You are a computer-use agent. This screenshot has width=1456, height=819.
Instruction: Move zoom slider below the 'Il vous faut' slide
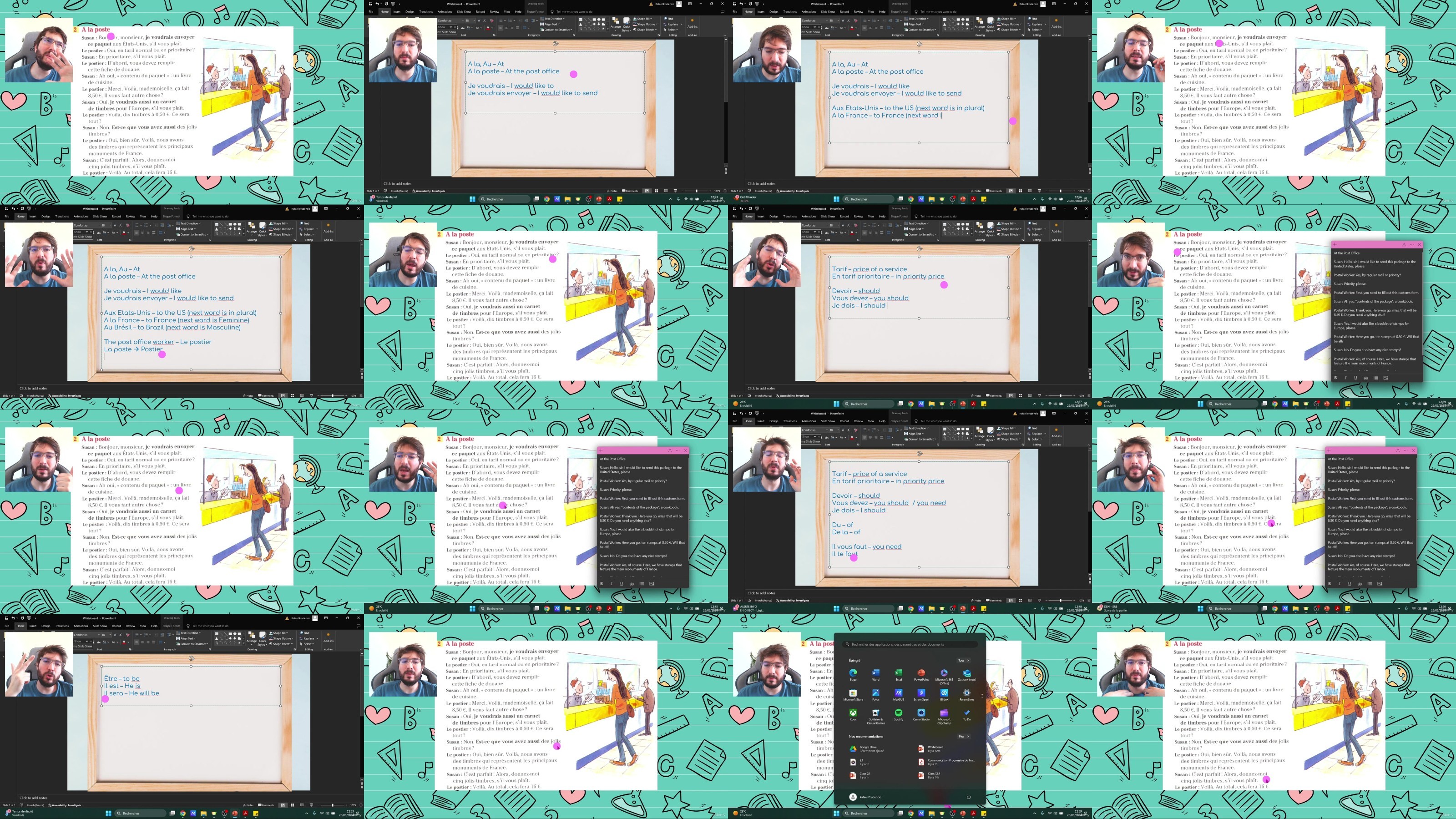click(1060, 600)
